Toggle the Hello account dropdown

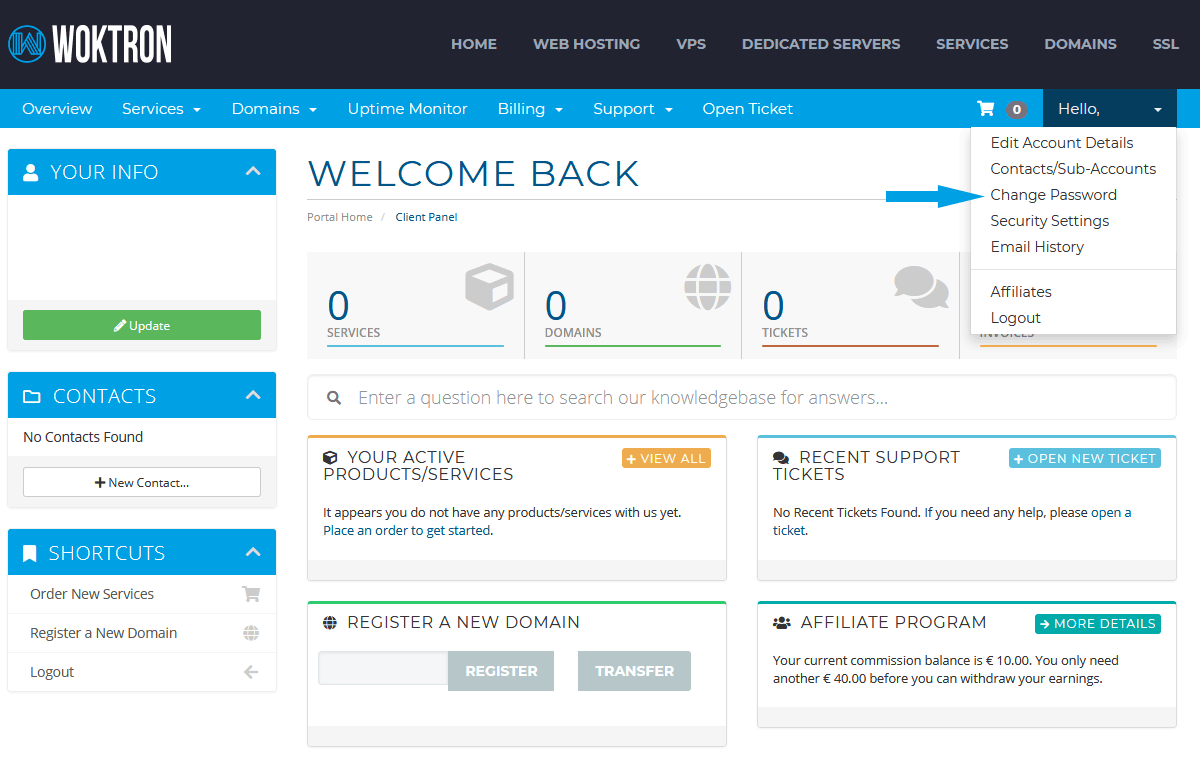[x=1110, y=109]
